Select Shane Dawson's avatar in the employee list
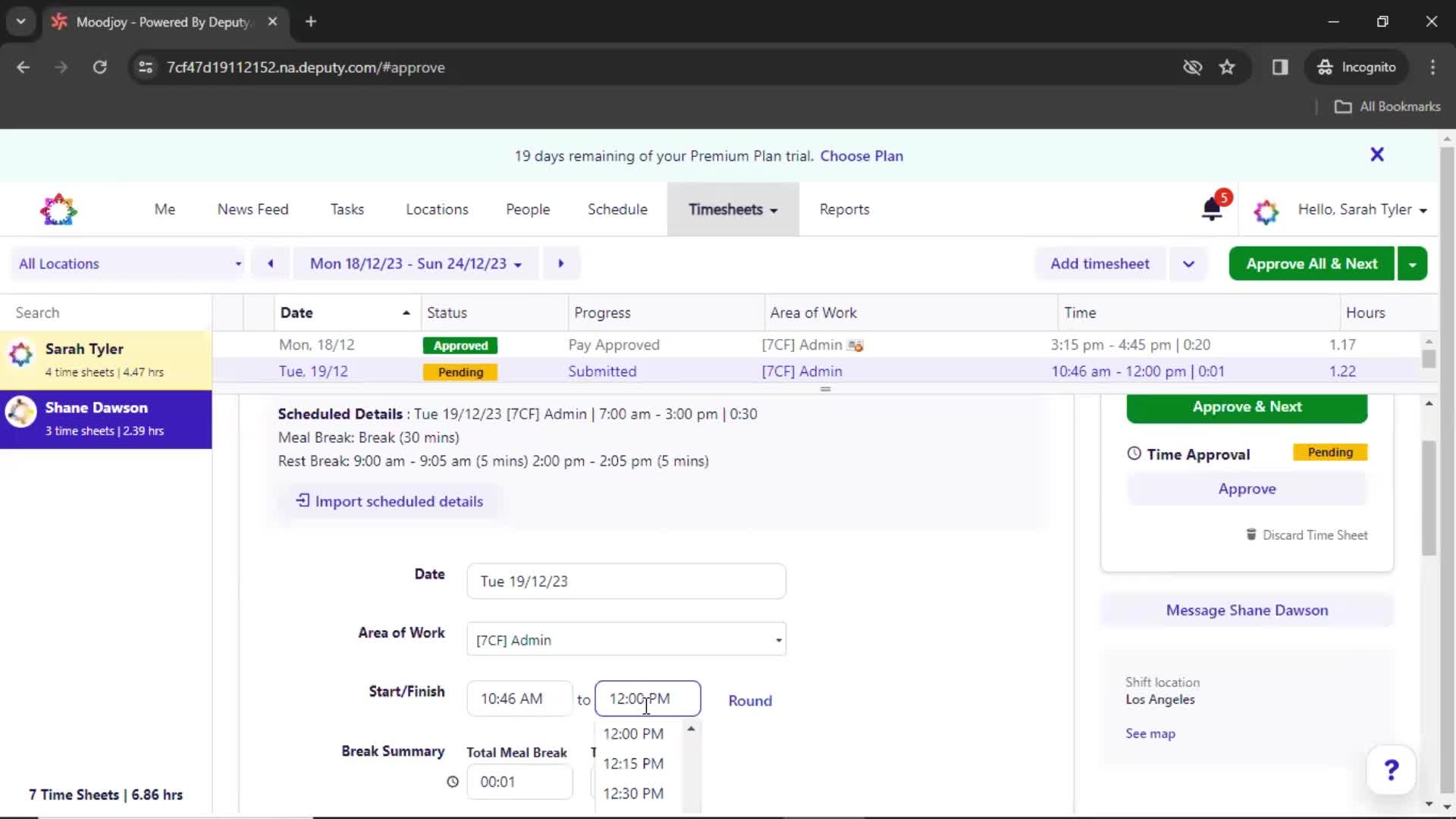 (21, 412)
